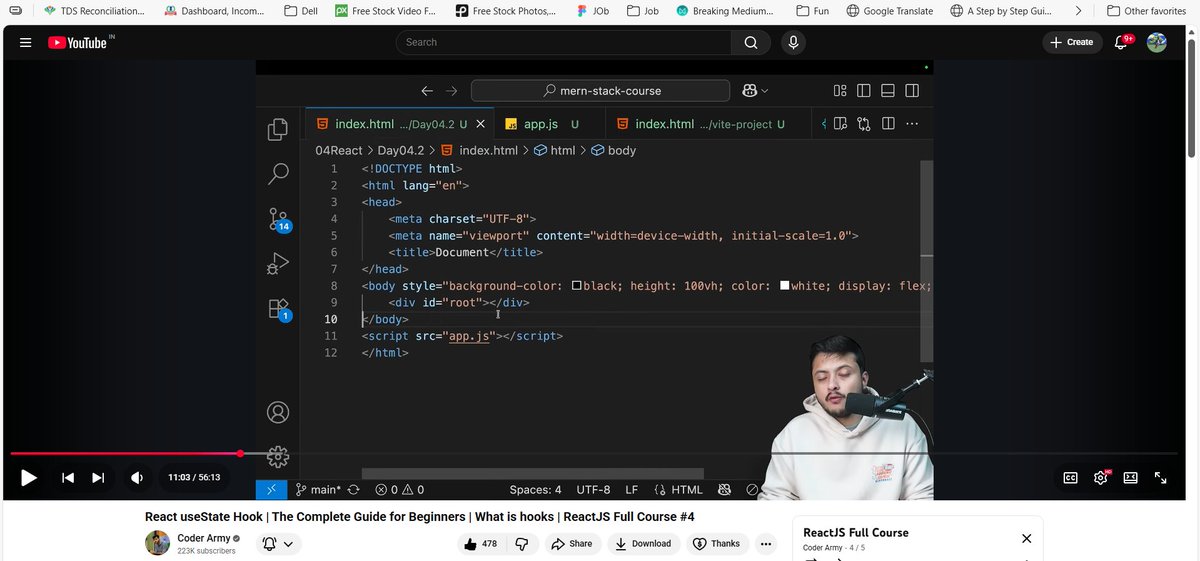Expand bookmarks overflow chevron

1078,11
